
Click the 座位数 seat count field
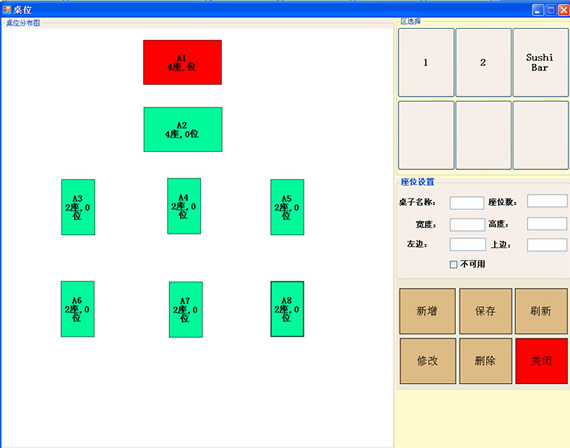(547, 201)
